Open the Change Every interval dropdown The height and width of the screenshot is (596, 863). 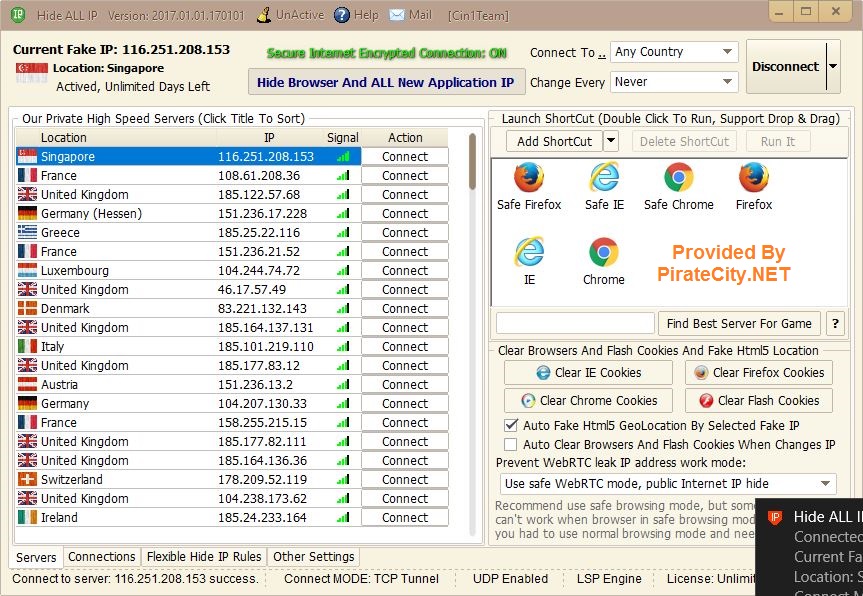[x=674, y=82]
